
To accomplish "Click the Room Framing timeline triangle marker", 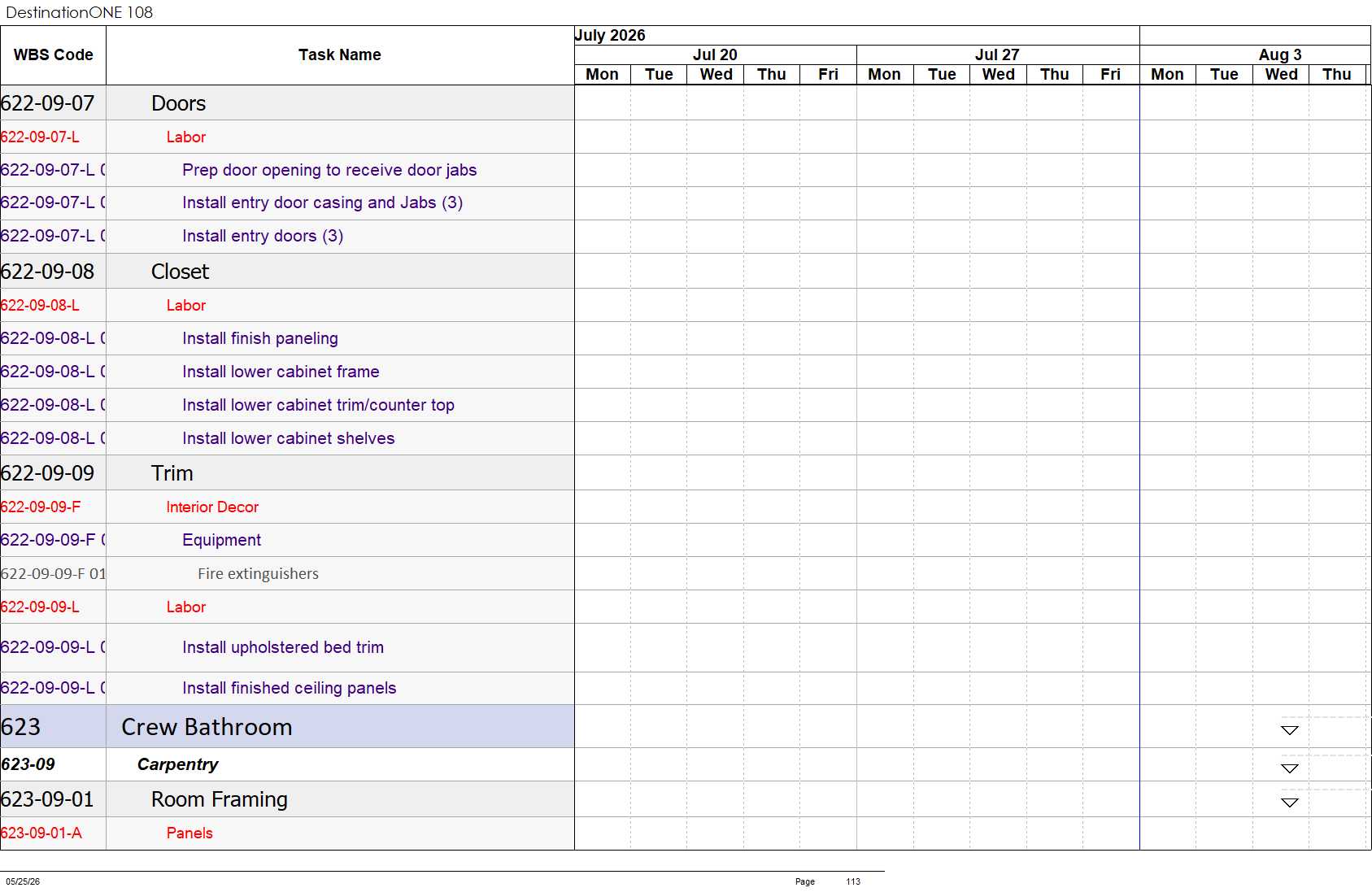I will tap(1289, 803).
